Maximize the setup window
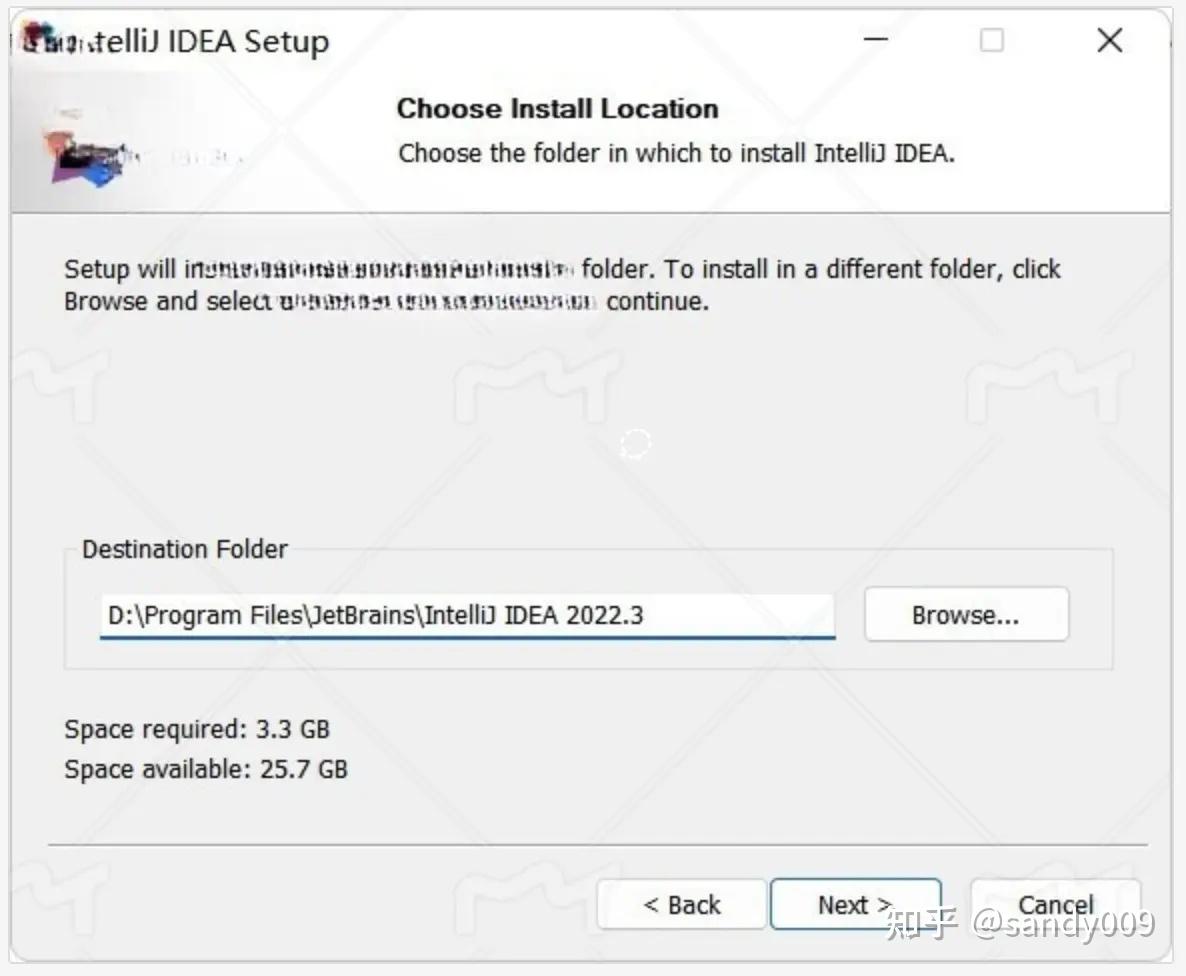The image size is (1186, 976). (x=991, y=40)
